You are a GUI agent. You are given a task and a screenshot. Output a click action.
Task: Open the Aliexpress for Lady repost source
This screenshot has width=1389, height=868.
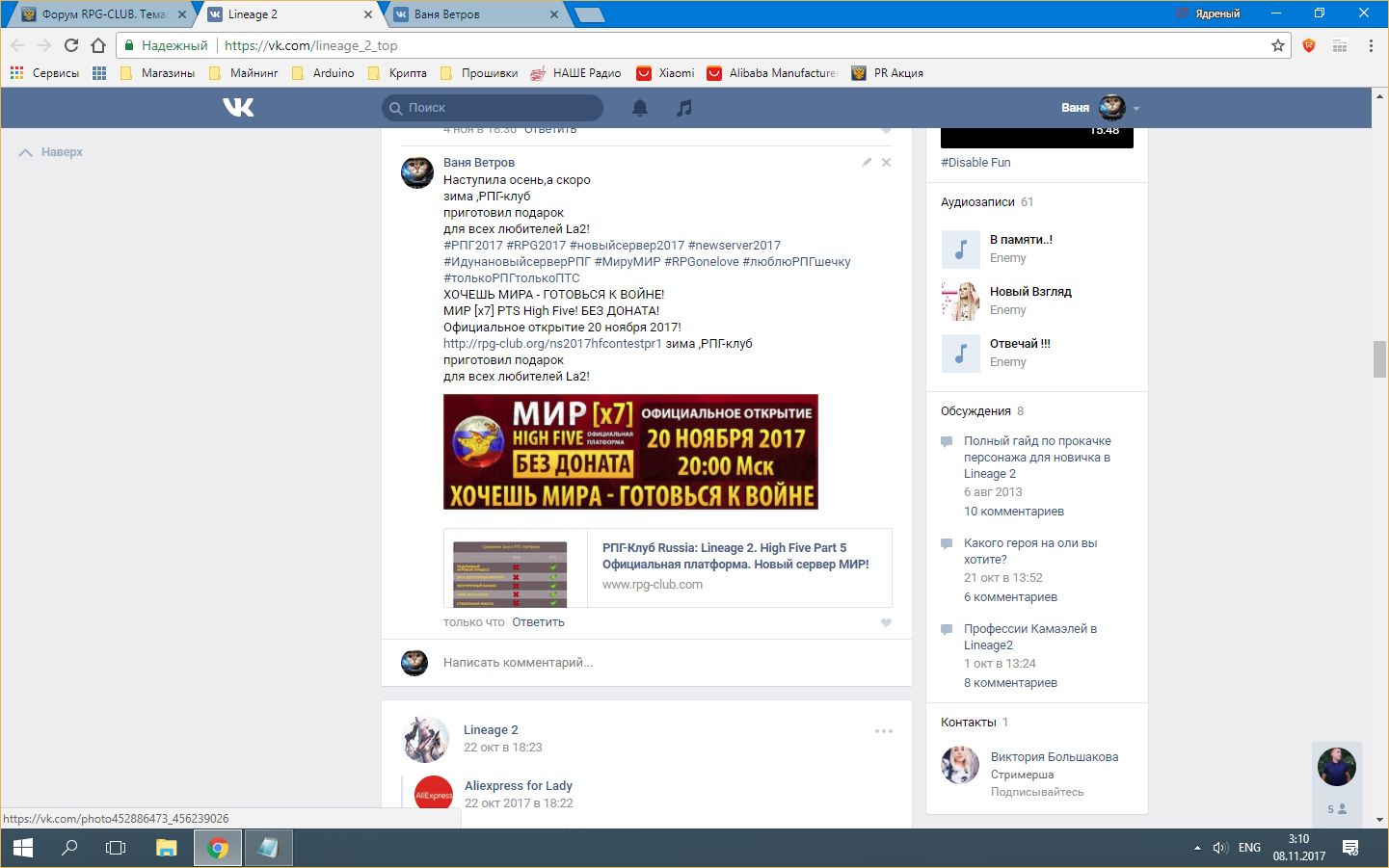519,786
